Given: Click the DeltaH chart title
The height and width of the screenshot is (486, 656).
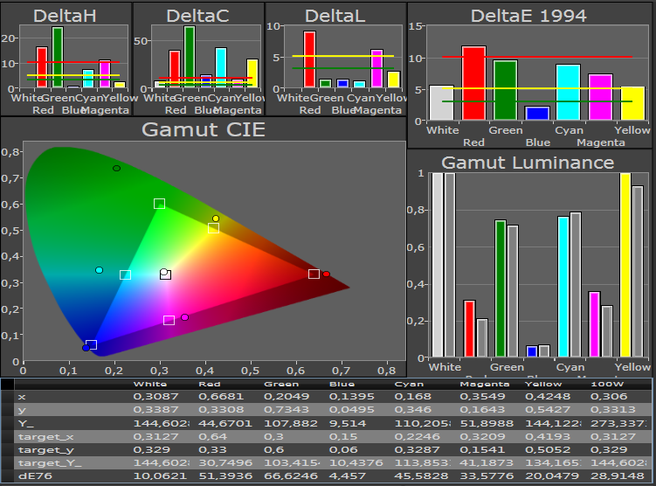Looking at the screenshot, I should [x=65, y=16].
